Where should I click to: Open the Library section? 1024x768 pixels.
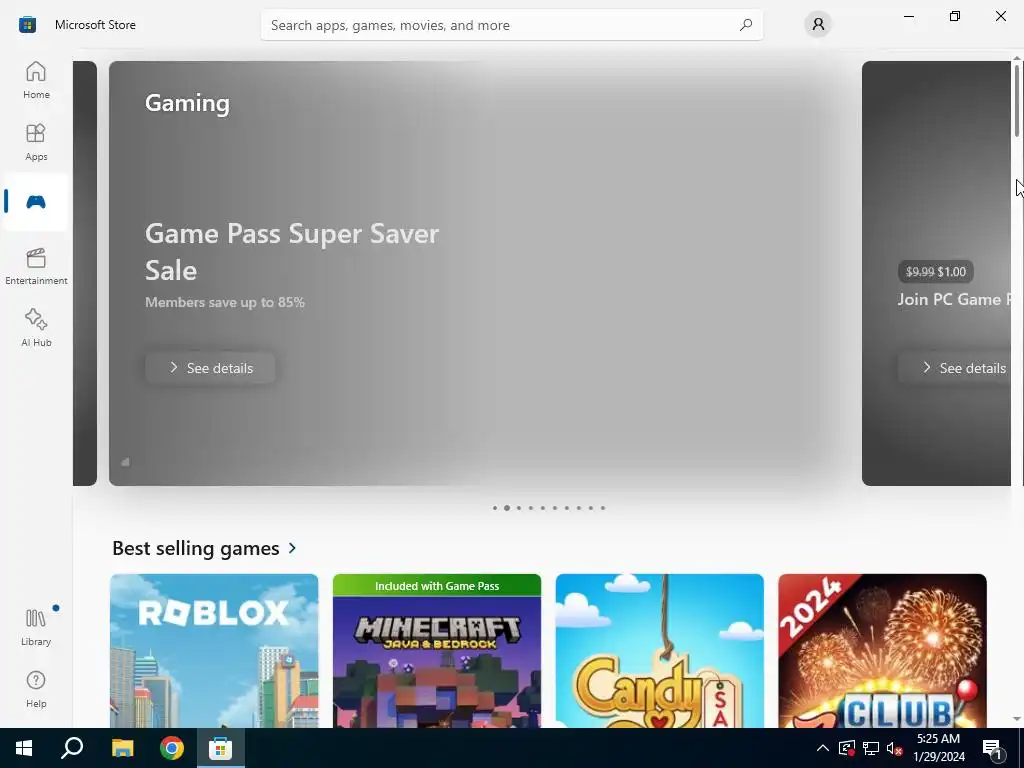[x=36, y=628]
